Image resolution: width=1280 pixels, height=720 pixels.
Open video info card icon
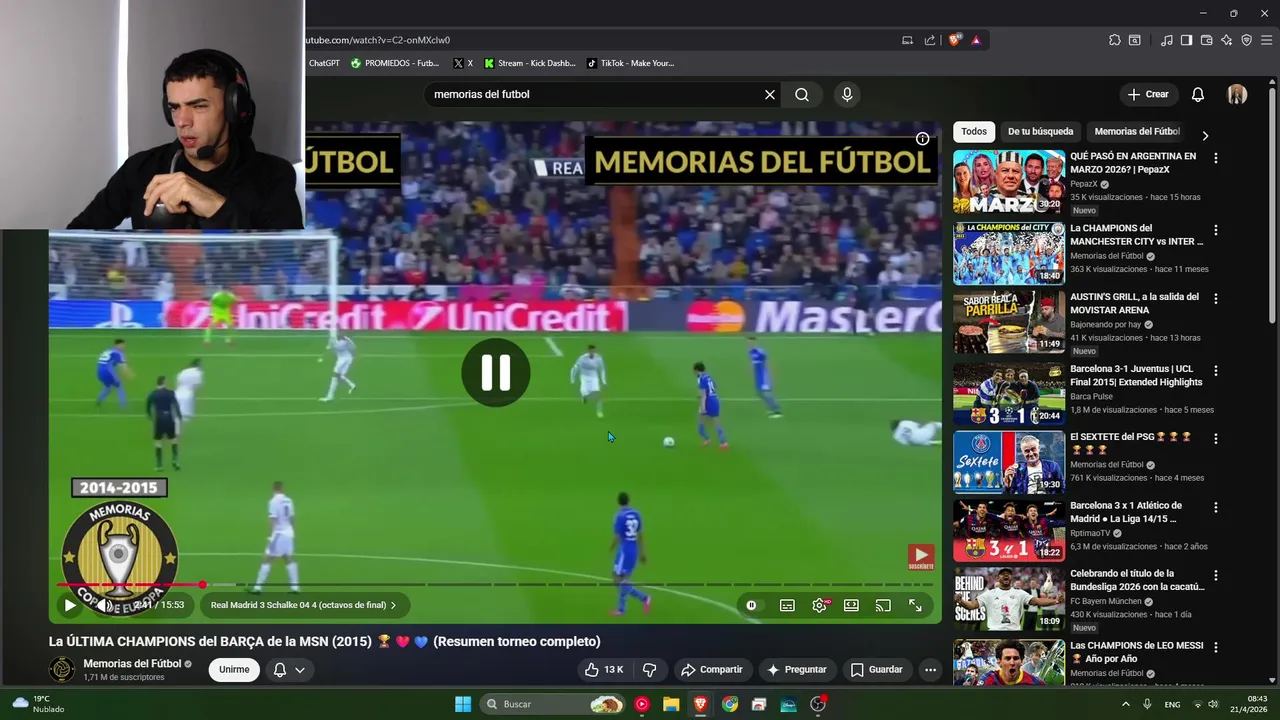pos(922,139)
